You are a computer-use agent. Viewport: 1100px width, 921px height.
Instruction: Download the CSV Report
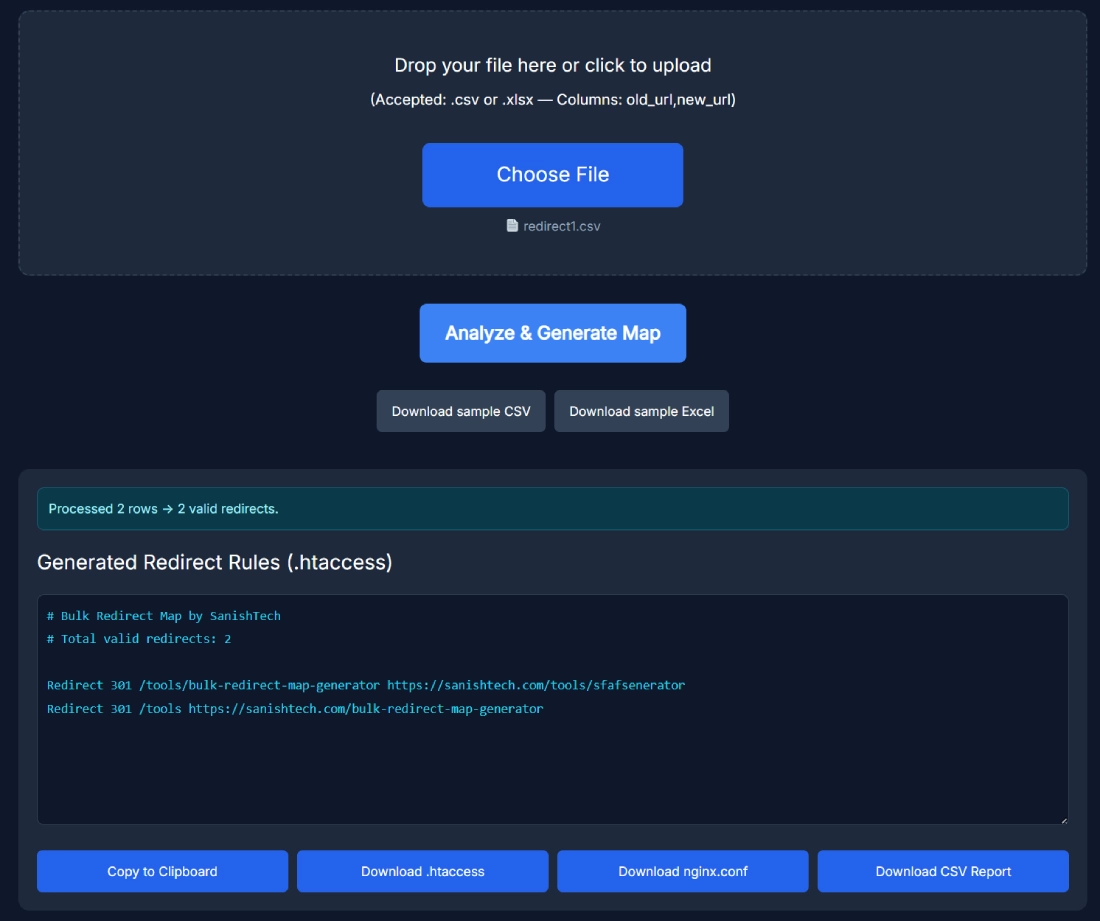pyautogui.click(x=942, y=870)
